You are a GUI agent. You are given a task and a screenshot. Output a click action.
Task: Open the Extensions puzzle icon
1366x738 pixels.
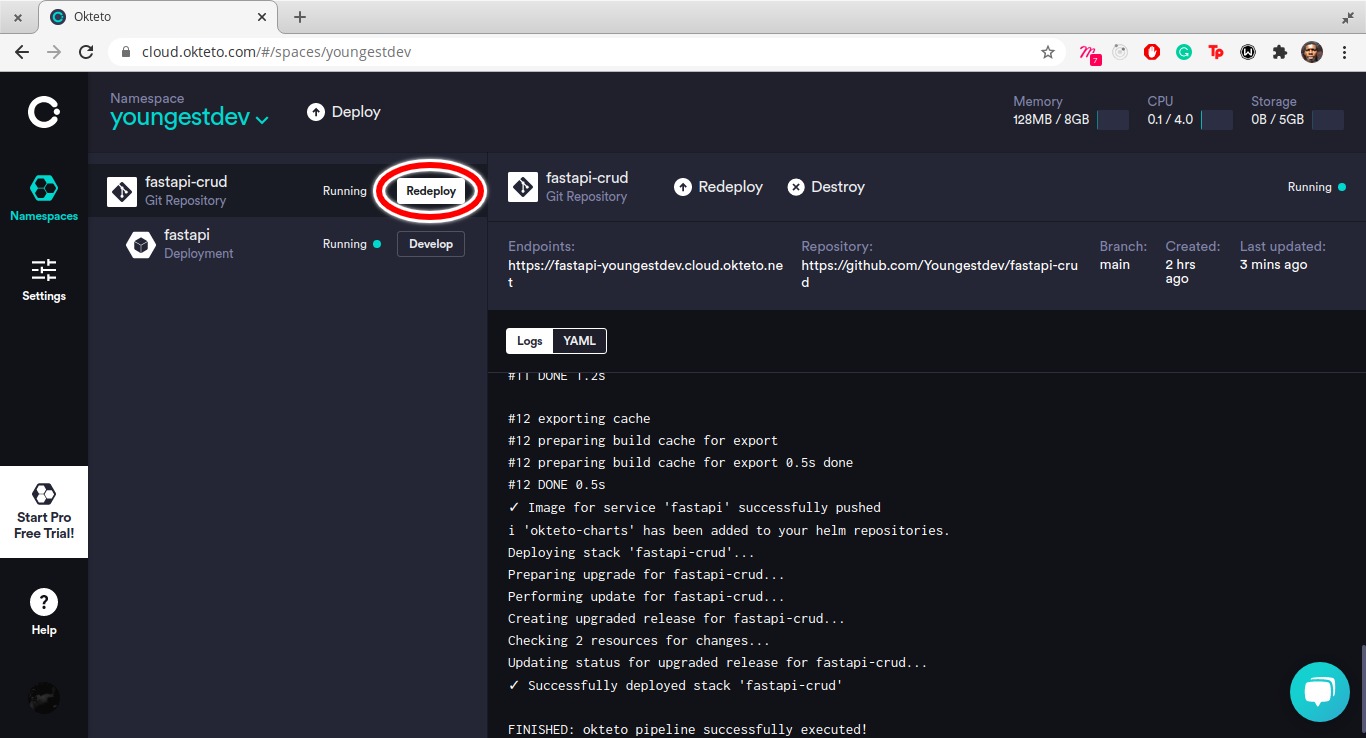tap(1280, 52)
